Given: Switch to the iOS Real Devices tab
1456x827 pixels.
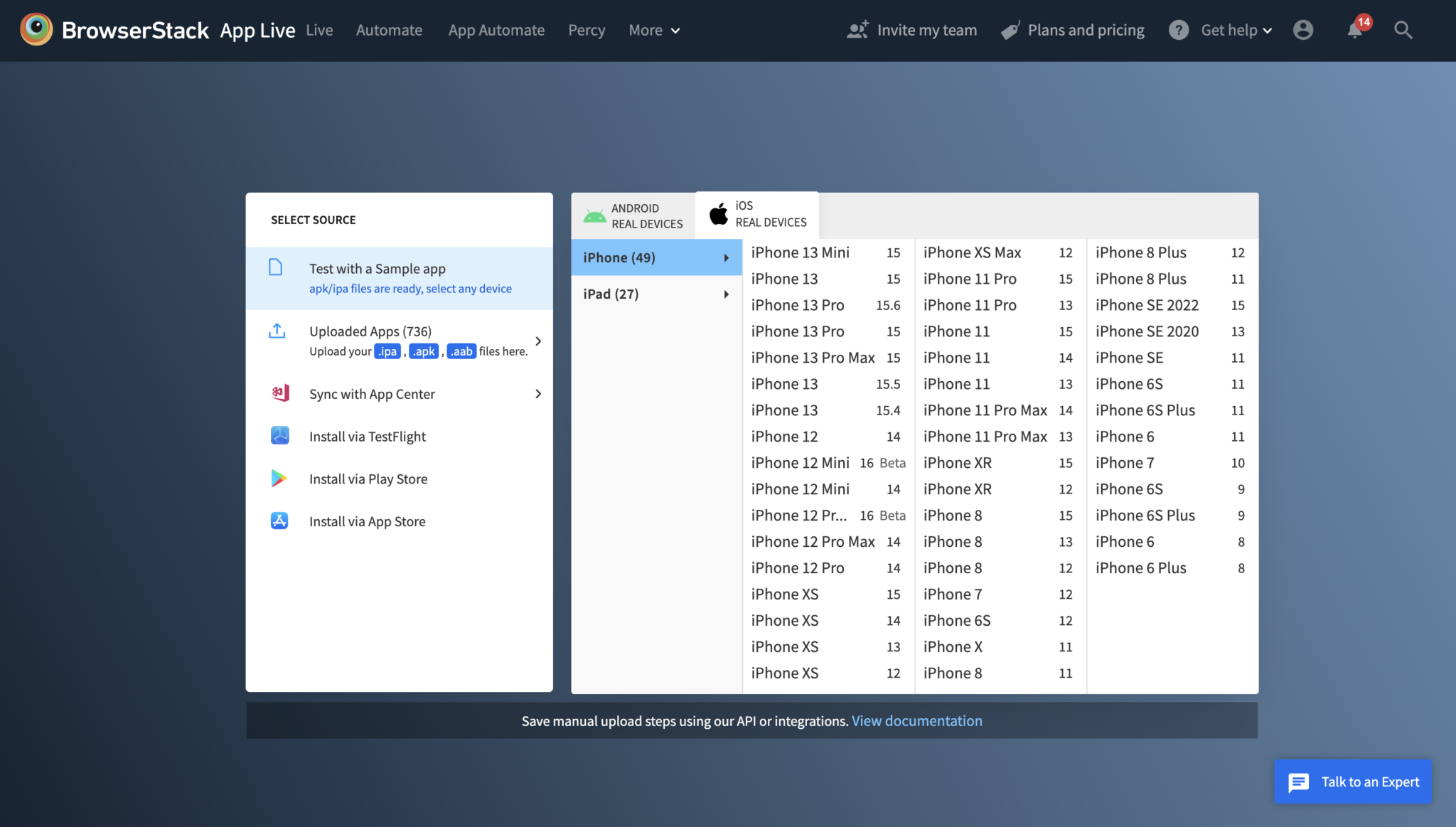Looking at the screenshot, I should [x=756, y=213].
